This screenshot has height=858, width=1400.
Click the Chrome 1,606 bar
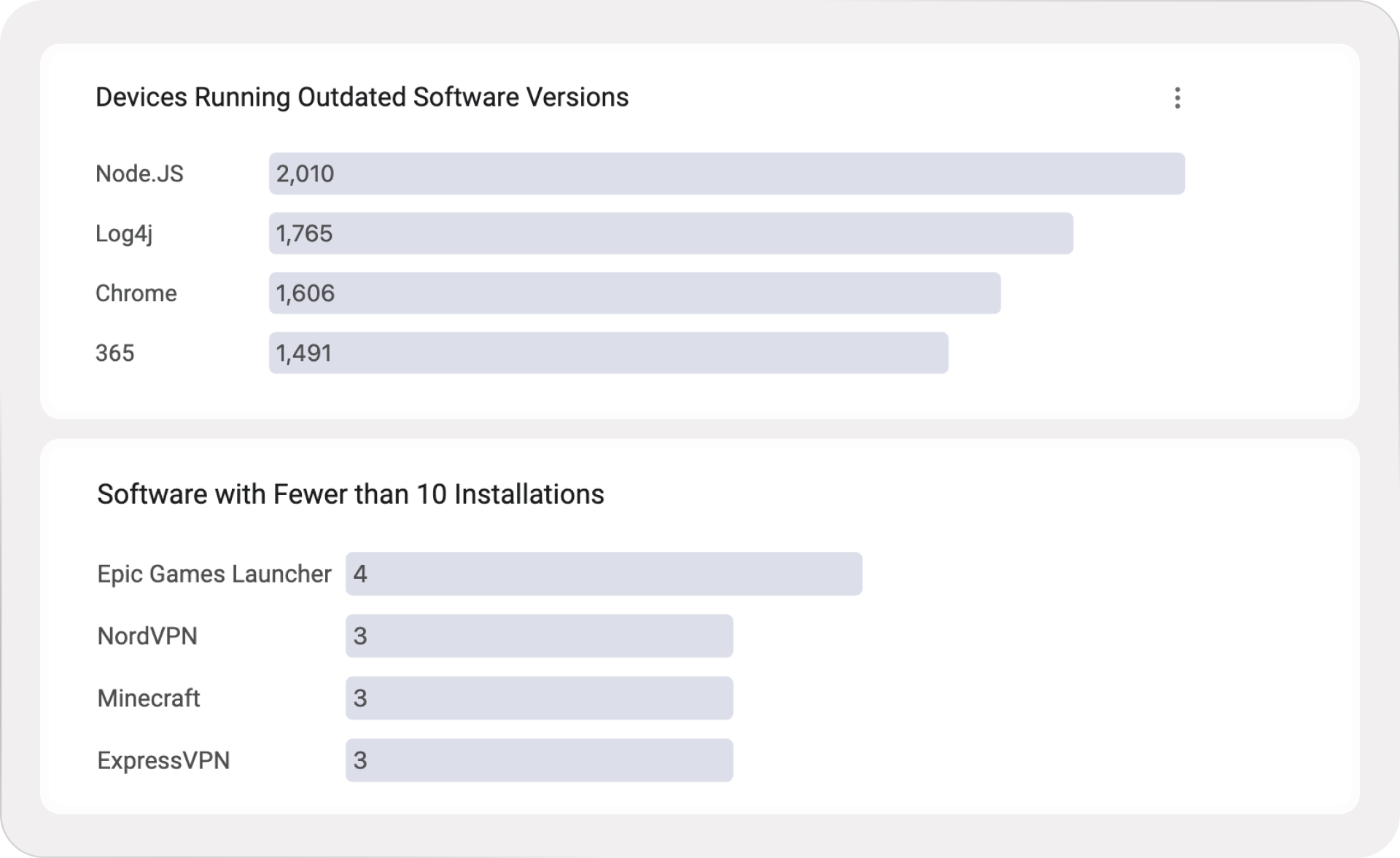(634, 293)
